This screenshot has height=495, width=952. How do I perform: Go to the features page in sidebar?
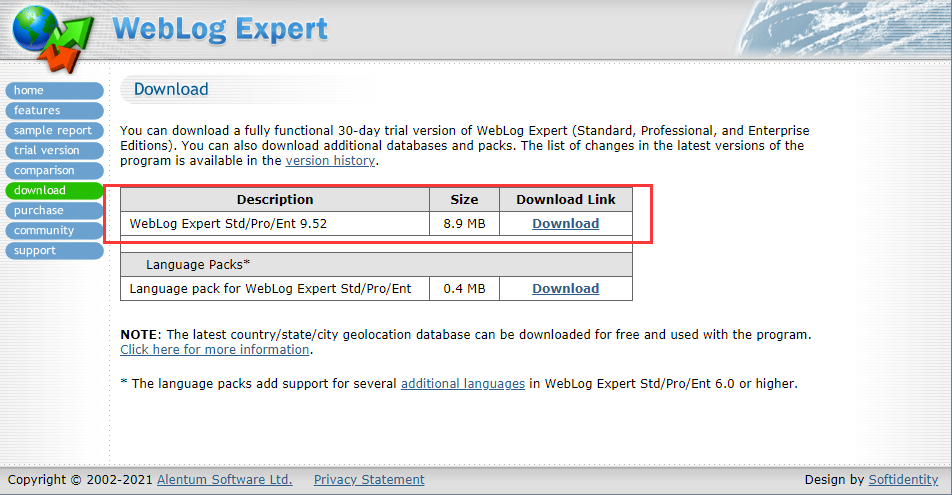[x=37, y=111]
